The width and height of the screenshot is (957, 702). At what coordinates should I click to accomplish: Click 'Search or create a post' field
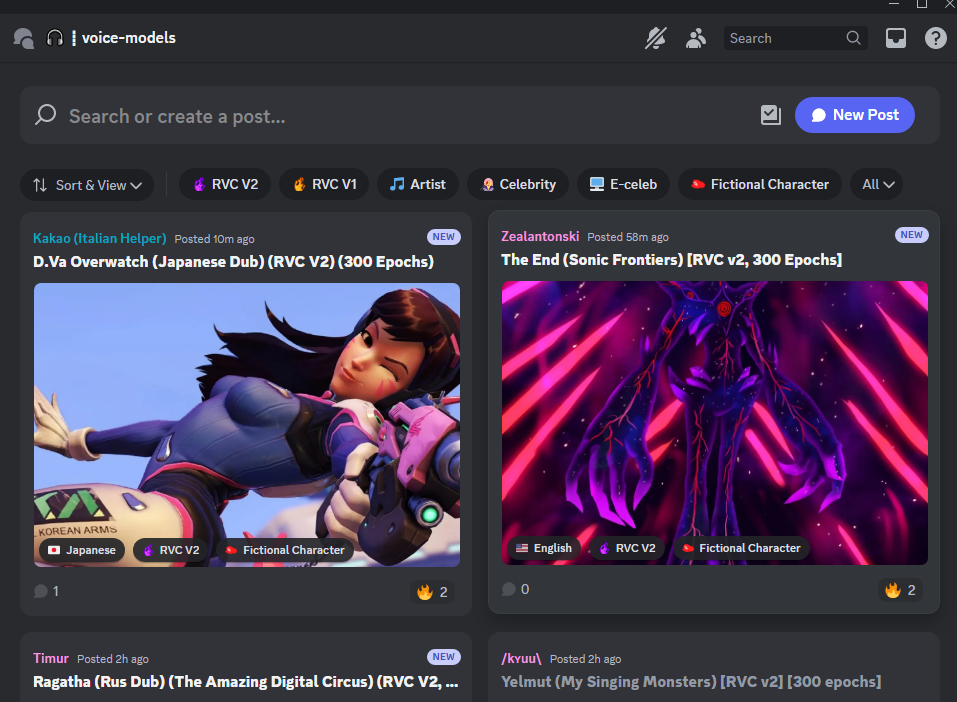click(391, 115)
